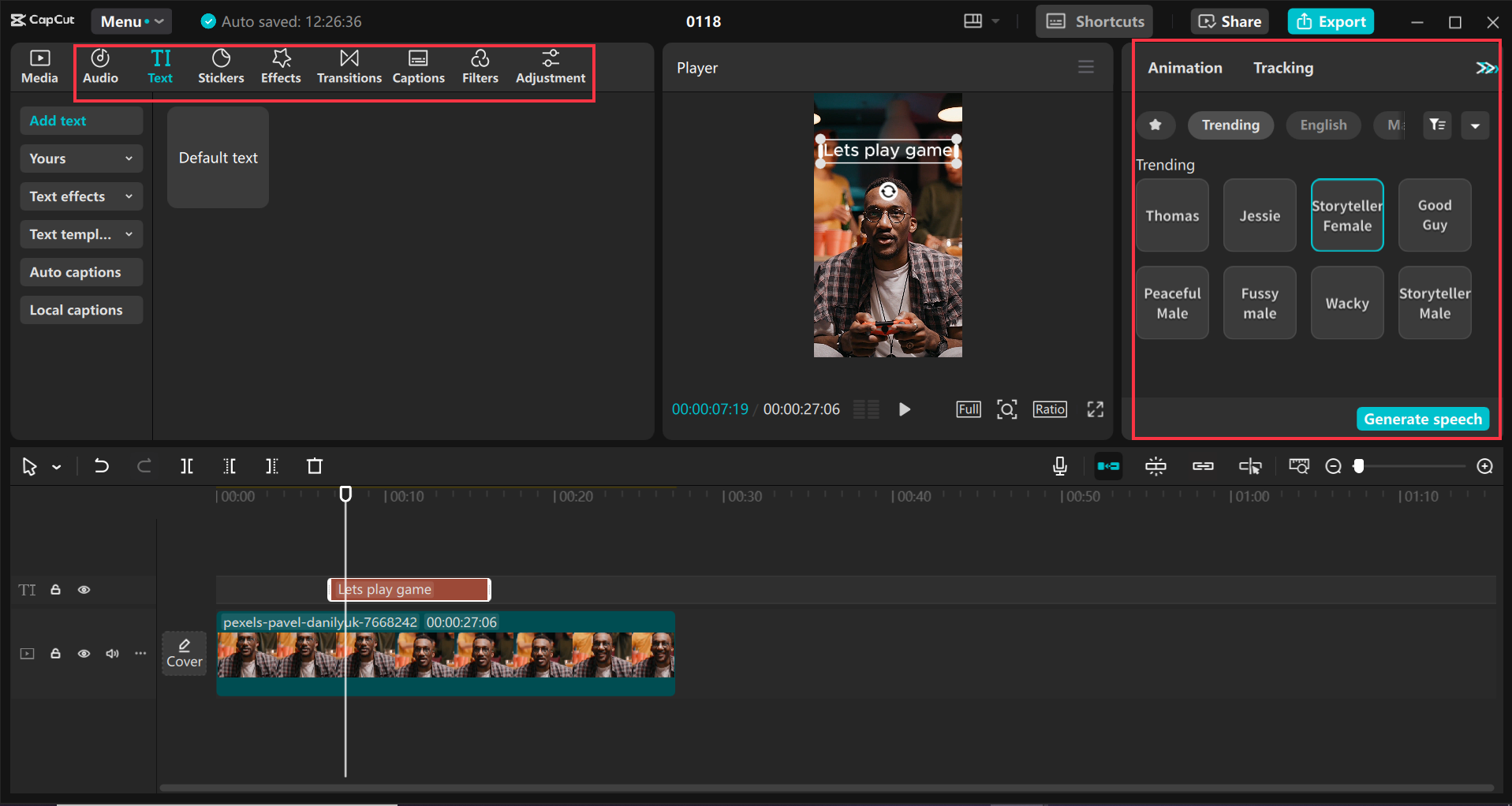Click the Record voiceover microphone icon
Viewport: 1512px width, 806px height.
point(1060,466)
